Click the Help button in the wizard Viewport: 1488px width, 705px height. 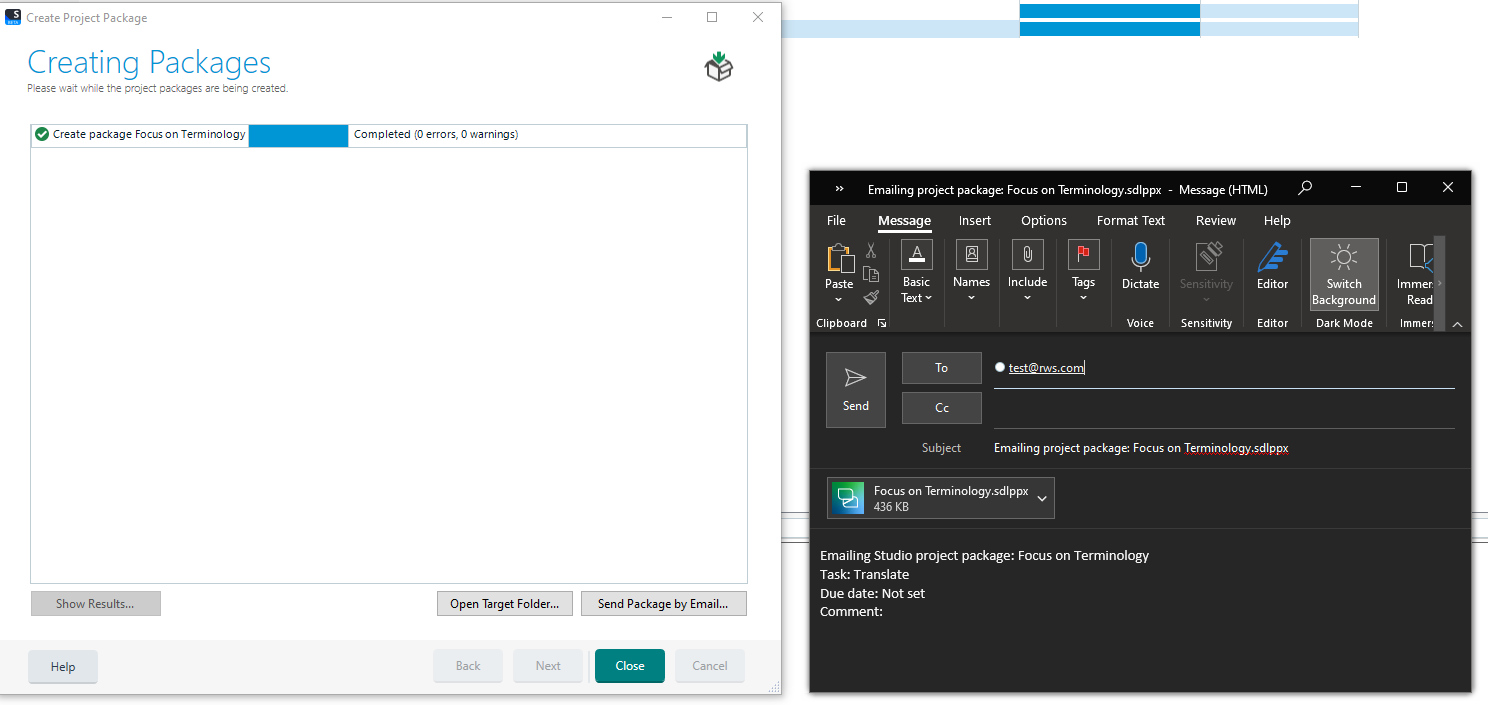click(x=63, y=667)
